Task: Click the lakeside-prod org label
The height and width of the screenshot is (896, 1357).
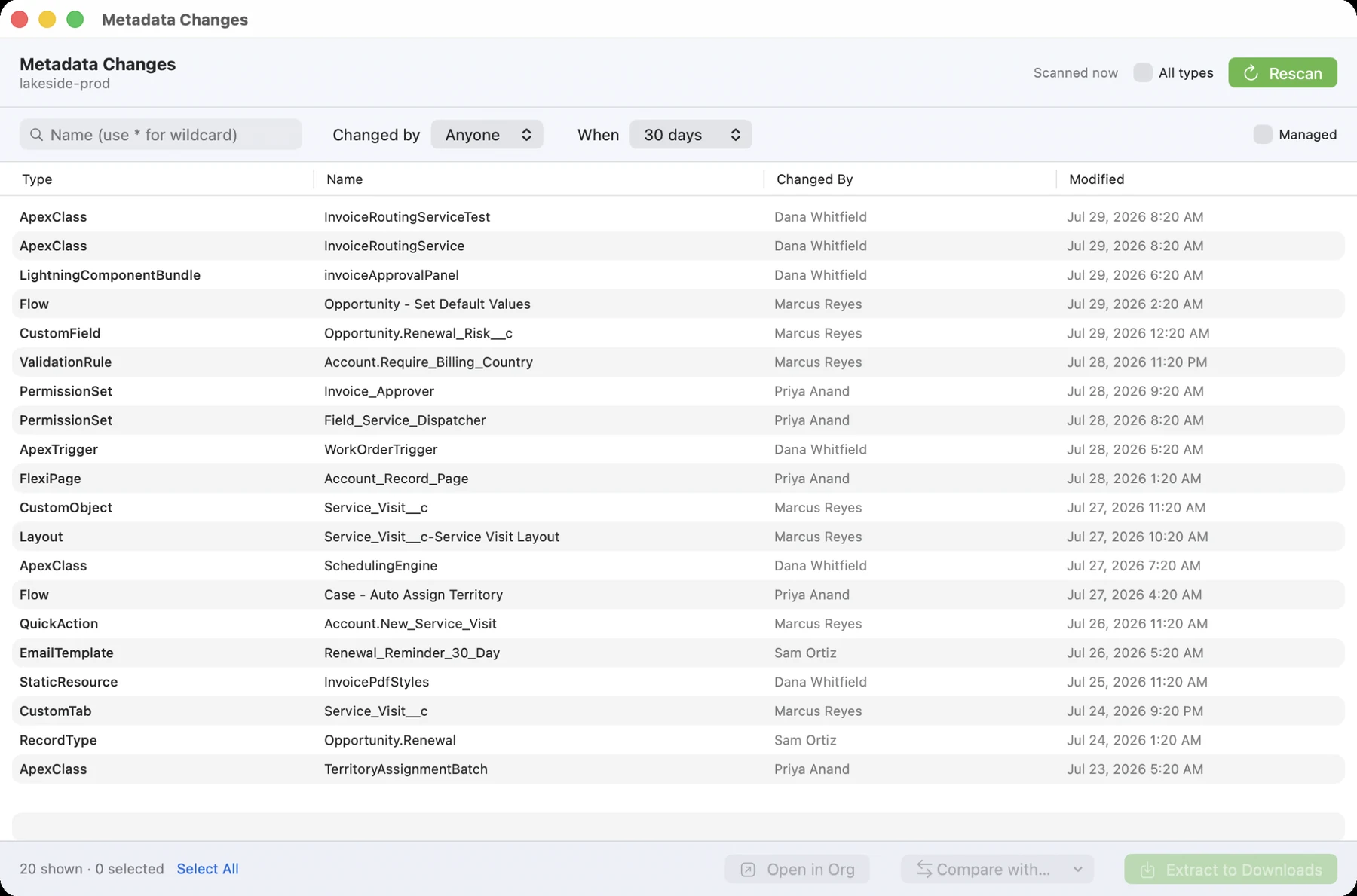Action: tap(65, 84)
